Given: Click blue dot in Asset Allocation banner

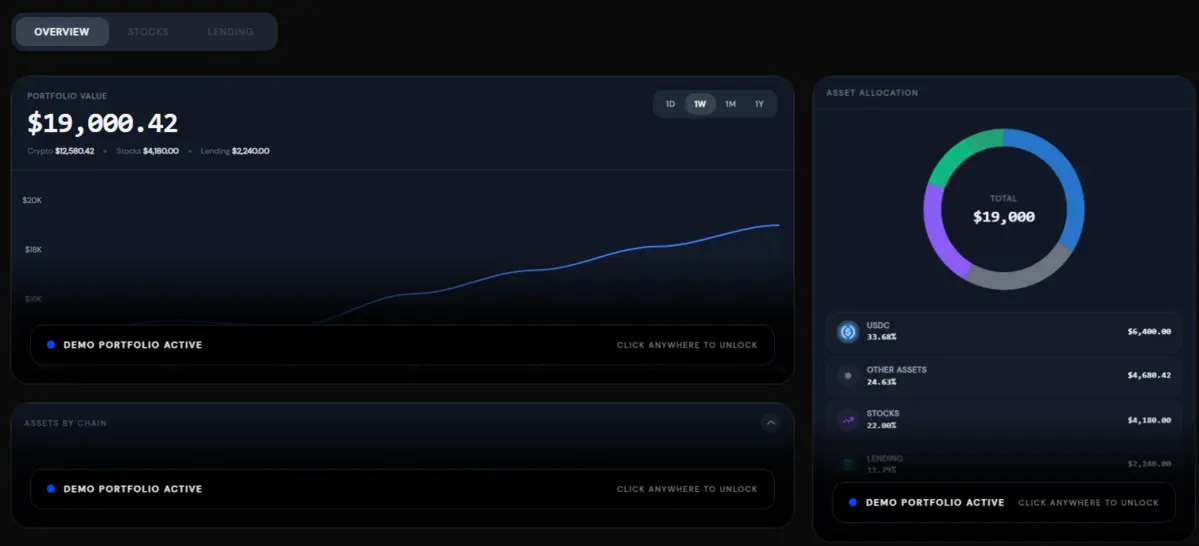Looking at the screenshot, I should (x=853, y=502).
